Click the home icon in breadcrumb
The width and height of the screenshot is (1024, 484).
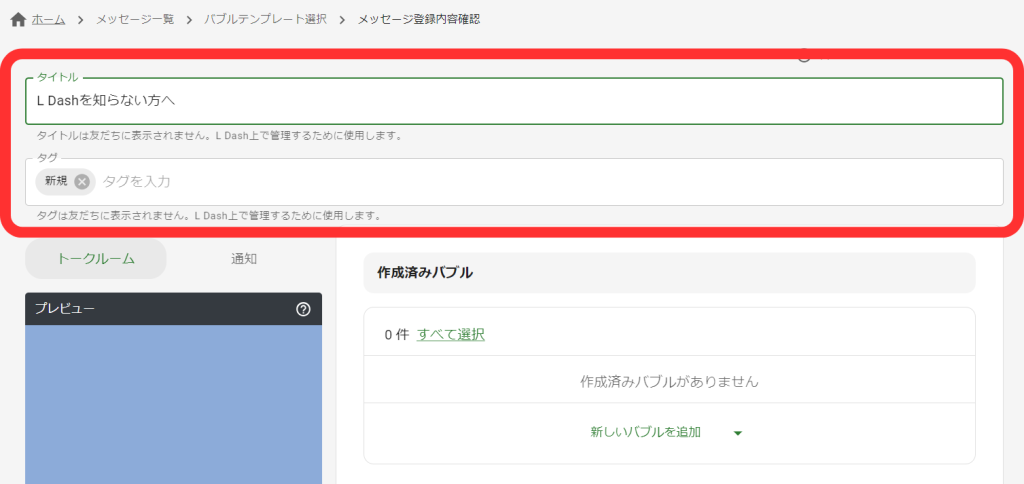[18, 20]
